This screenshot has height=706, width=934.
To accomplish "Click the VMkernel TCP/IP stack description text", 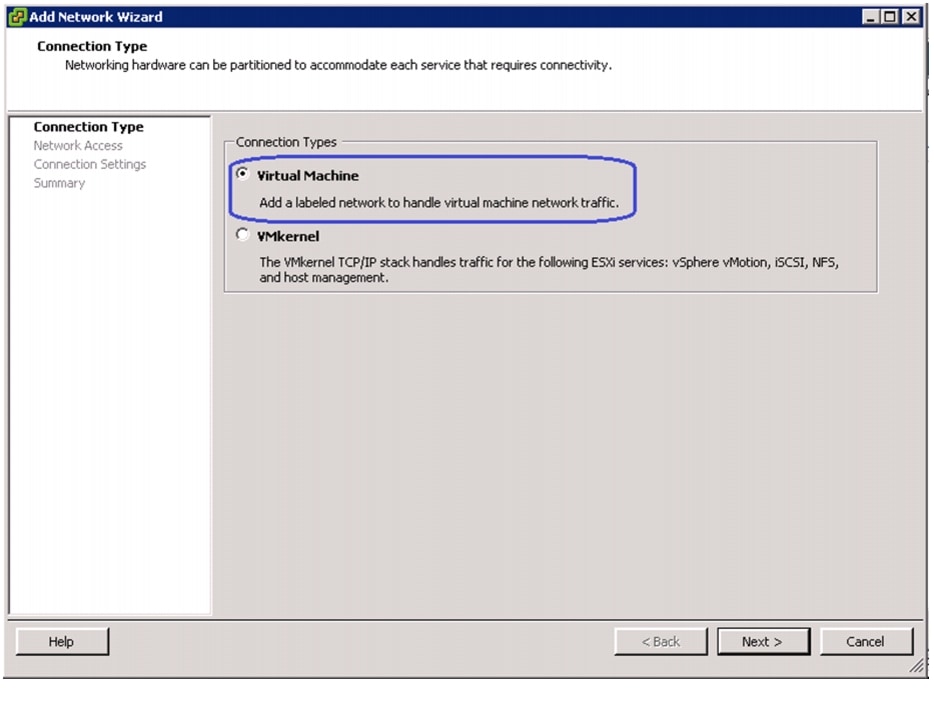I will click(x=549, y=270).
